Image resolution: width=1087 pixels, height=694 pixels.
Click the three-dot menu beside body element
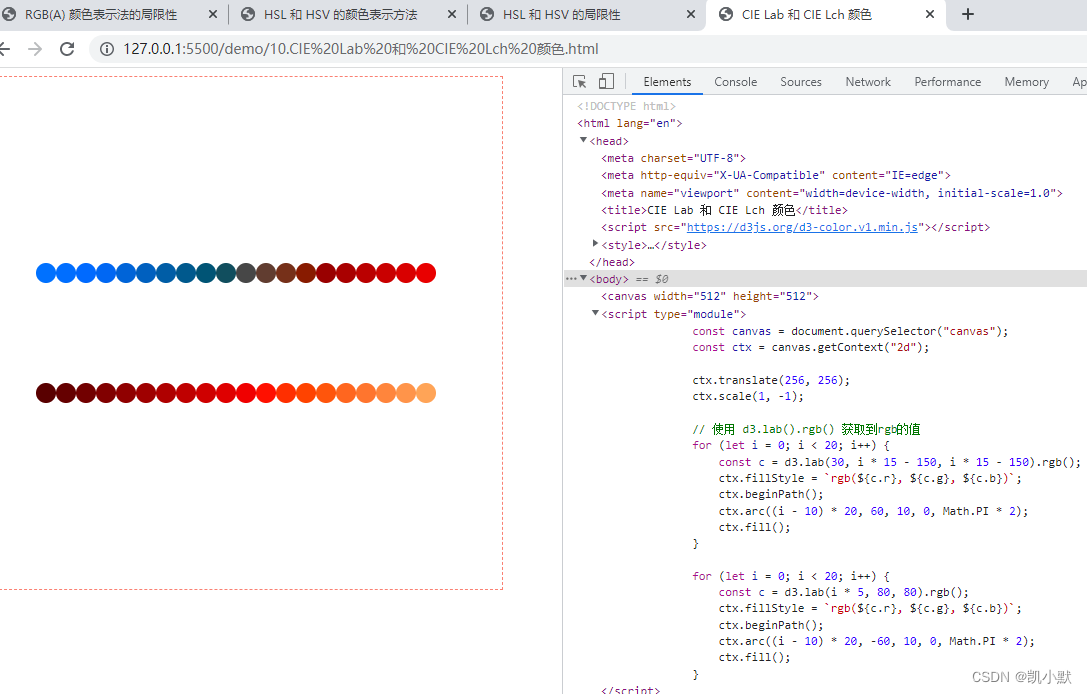point(571,279)
